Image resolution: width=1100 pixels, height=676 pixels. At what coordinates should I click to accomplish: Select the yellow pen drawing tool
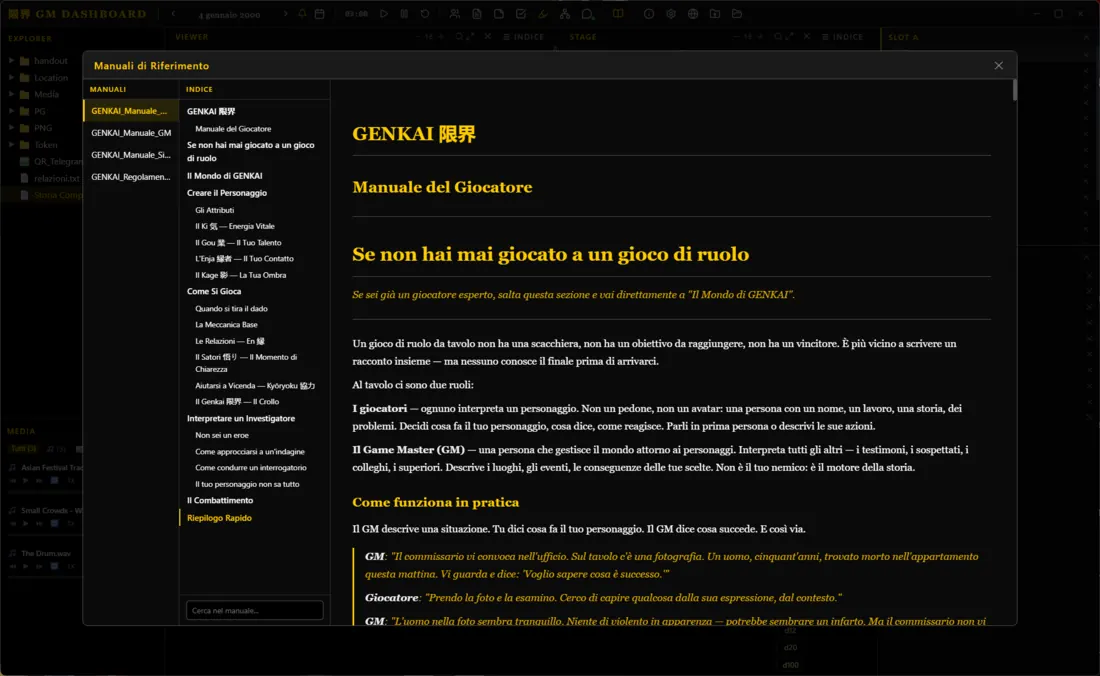coord(543,12)
